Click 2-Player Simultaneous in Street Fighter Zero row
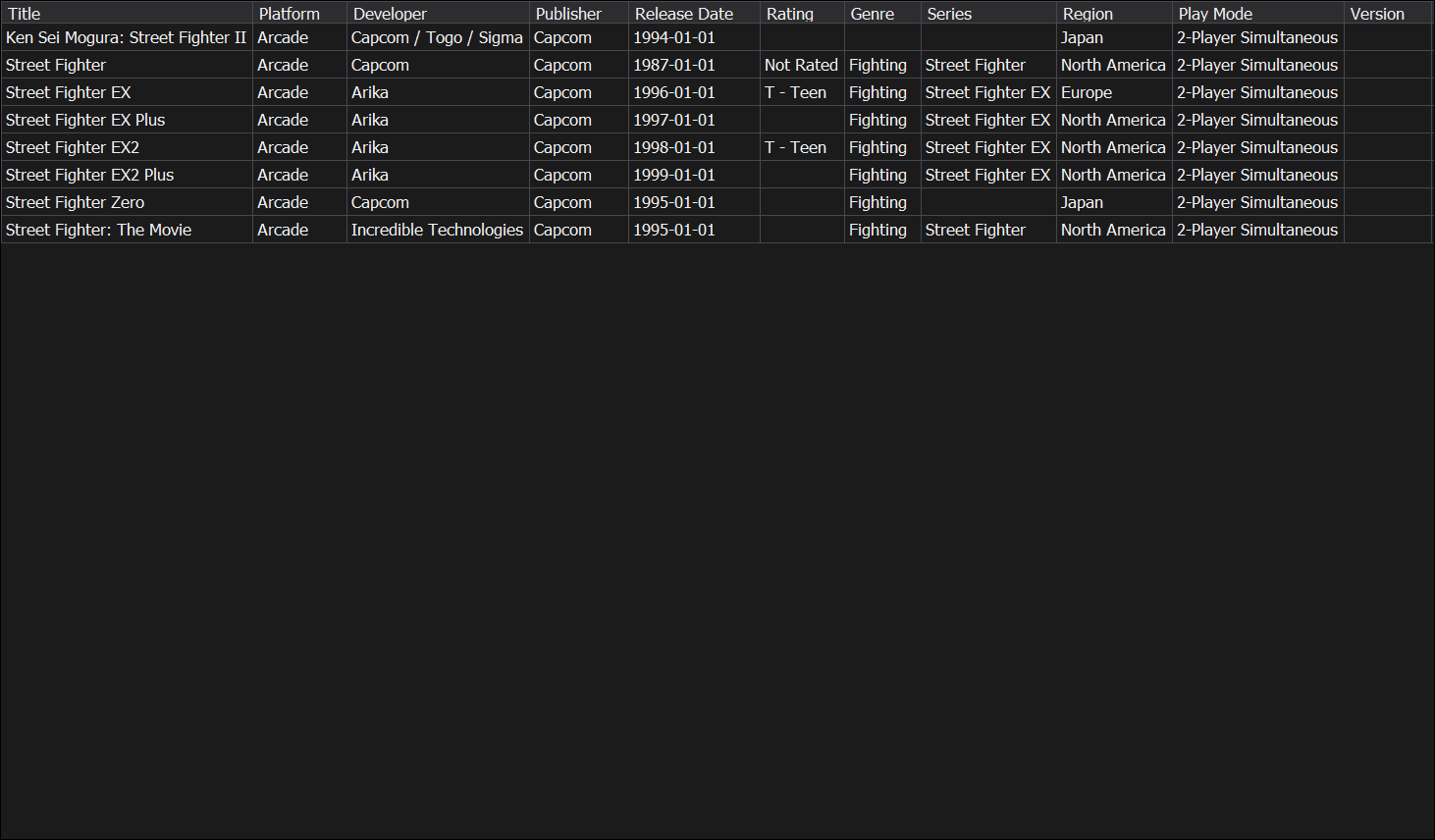The image size is (1435, 840). 1257,202
